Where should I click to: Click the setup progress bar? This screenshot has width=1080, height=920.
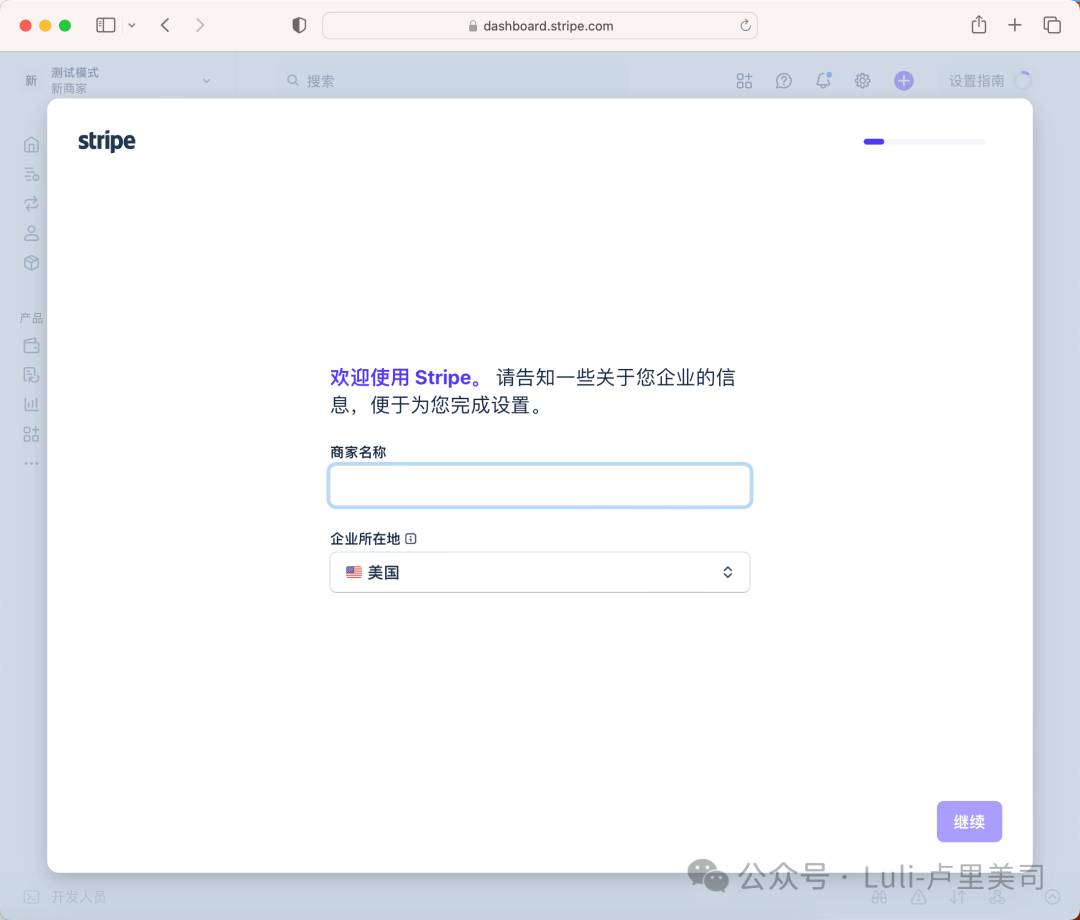click(x=924, y=142)
